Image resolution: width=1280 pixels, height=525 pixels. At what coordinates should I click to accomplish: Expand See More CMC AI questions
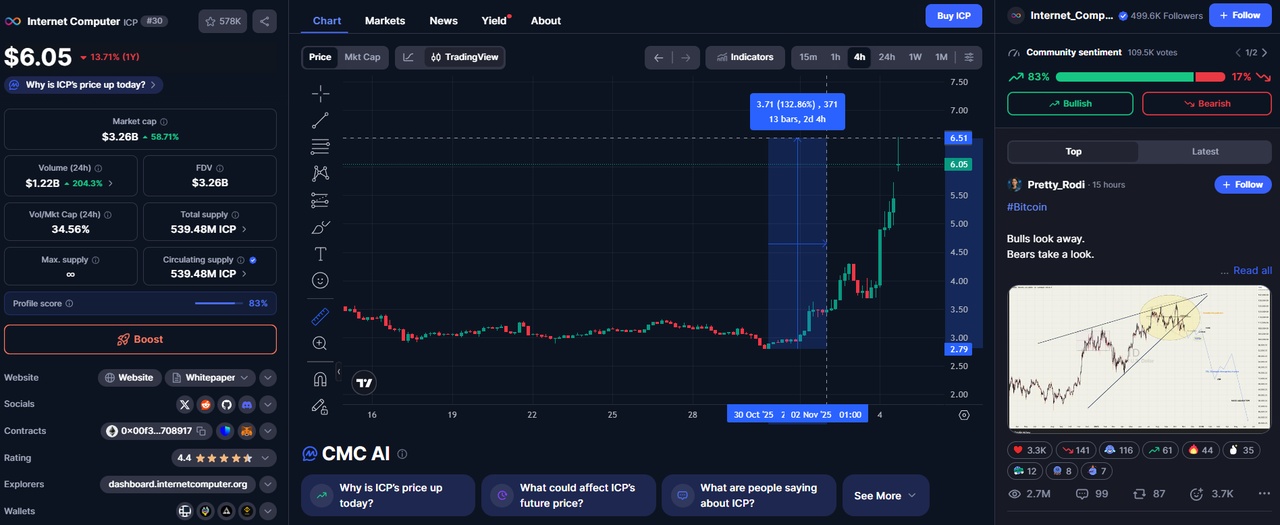click(885, 496)
